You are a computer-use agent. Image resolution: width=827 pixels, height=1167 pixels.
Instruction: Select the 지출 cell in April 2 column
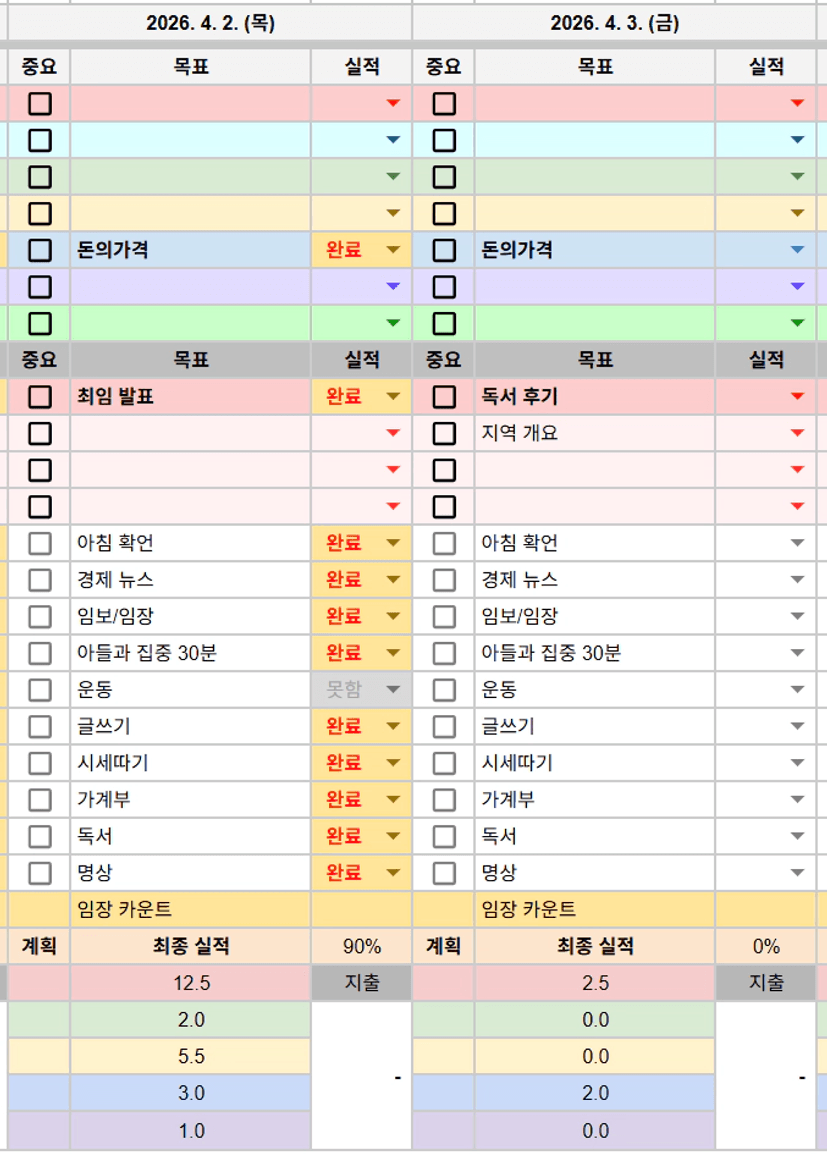click(361, 983)
